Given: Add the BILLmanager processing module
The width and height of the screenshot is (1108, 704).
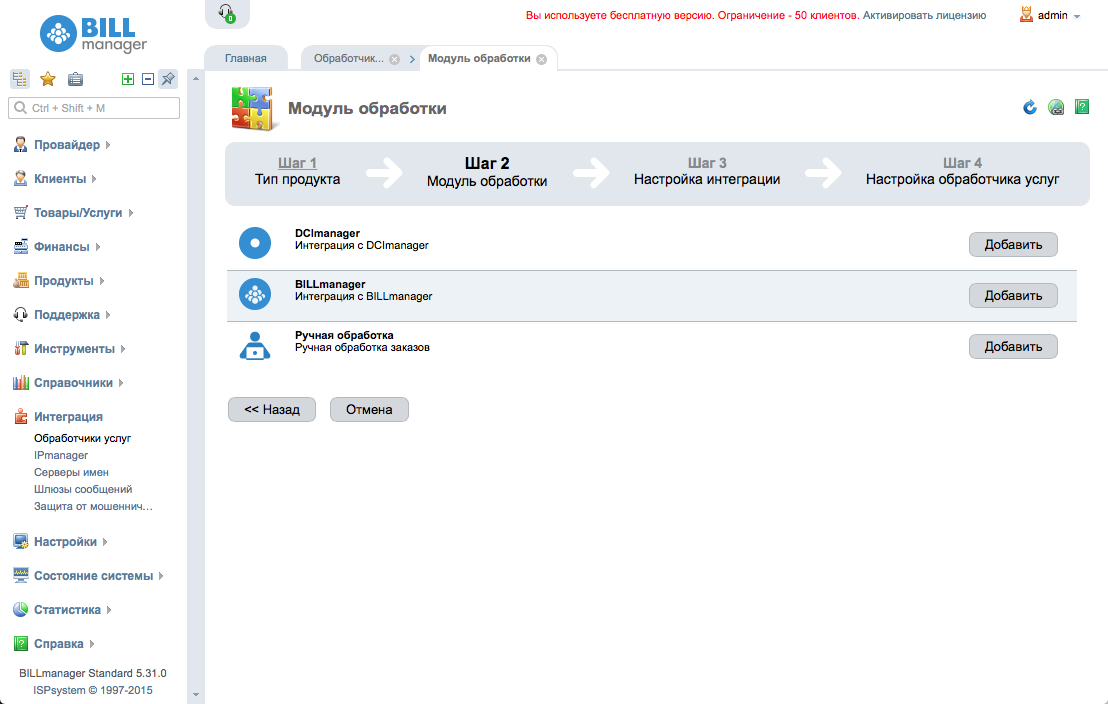Looking at the screenshot, I should tap(1013, 295).
